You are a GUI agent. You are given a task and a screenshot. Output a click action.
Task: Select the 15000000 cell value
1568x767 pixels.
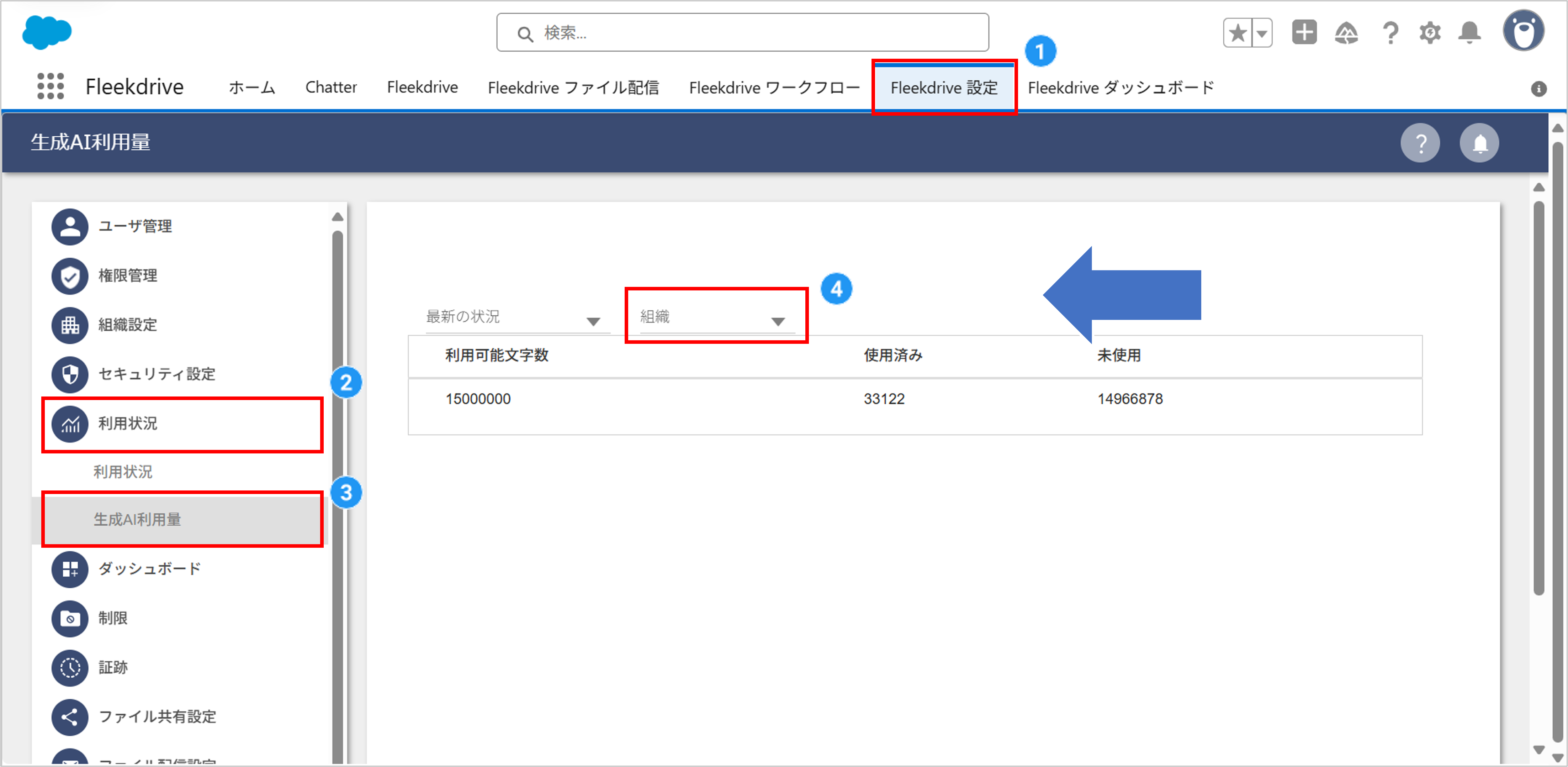click(x=478, y=400)
